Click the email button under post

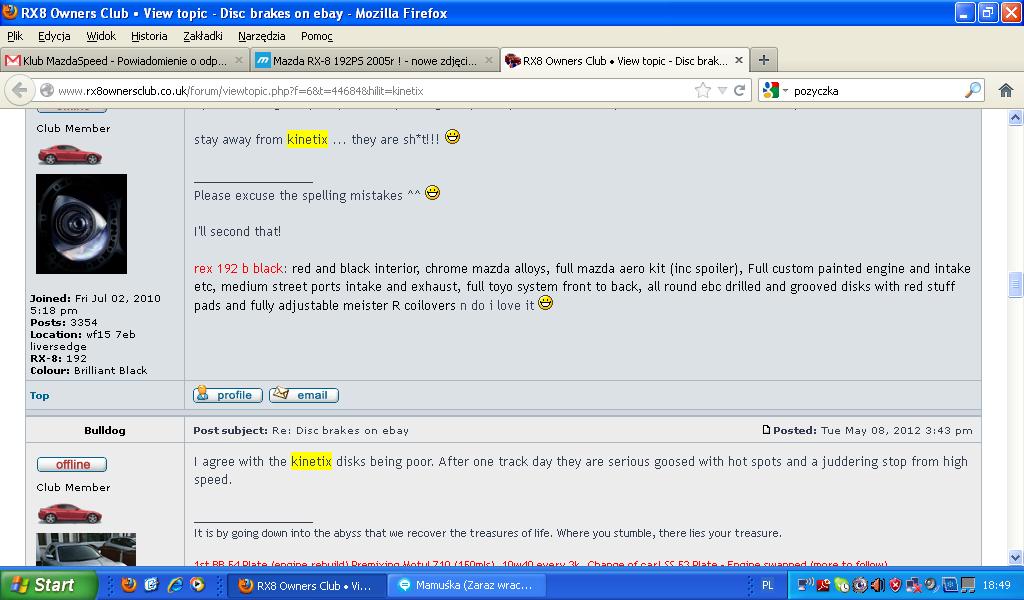tap(304, 395)
